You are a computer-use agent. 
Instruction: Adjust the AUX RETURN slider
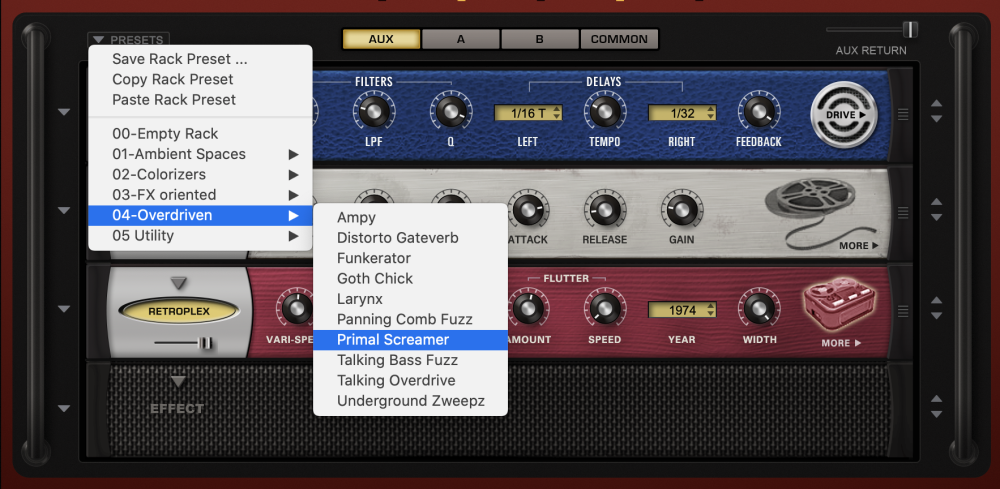pos(910,29)
